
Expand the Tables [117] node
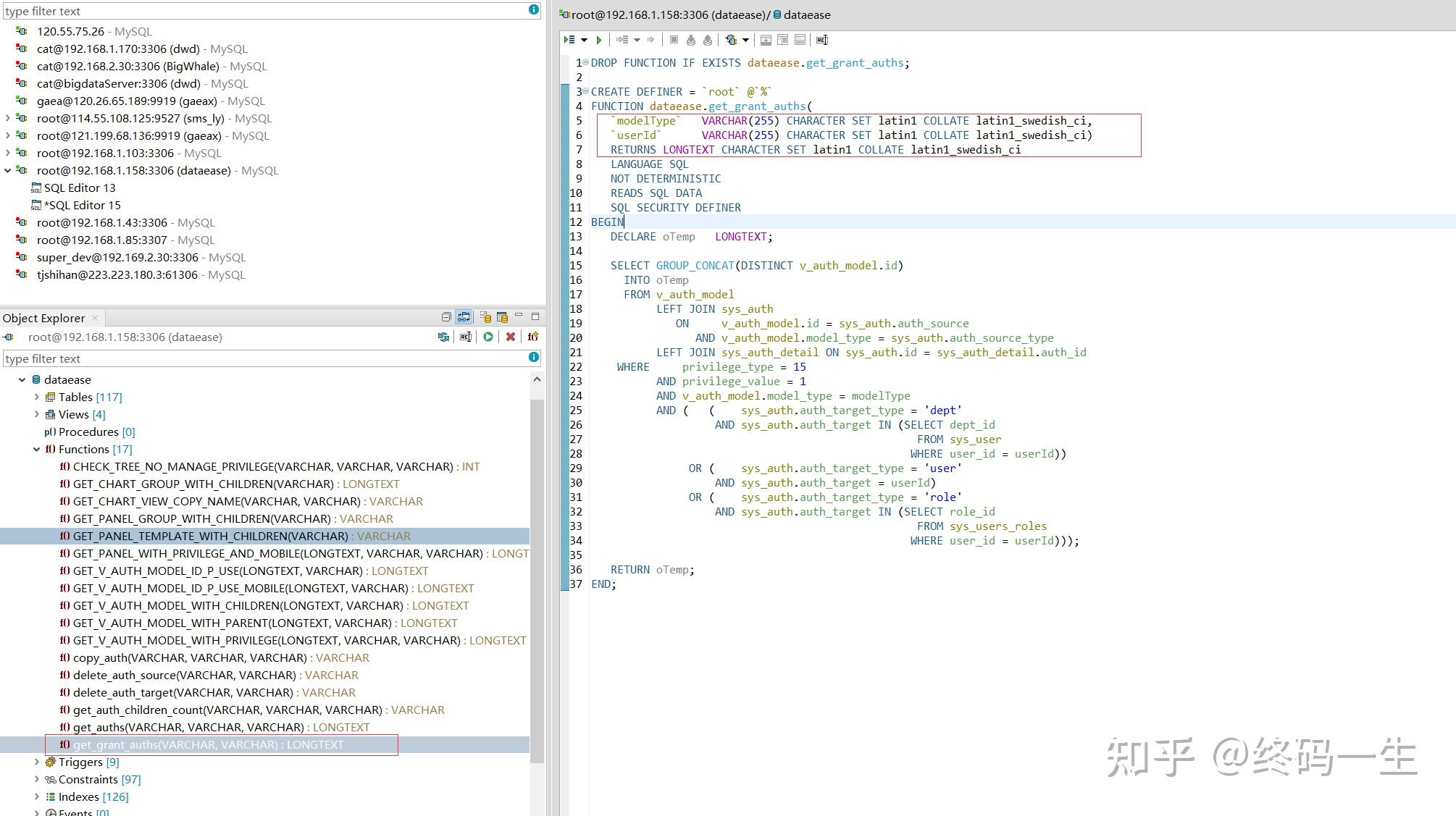click(36, 397)
